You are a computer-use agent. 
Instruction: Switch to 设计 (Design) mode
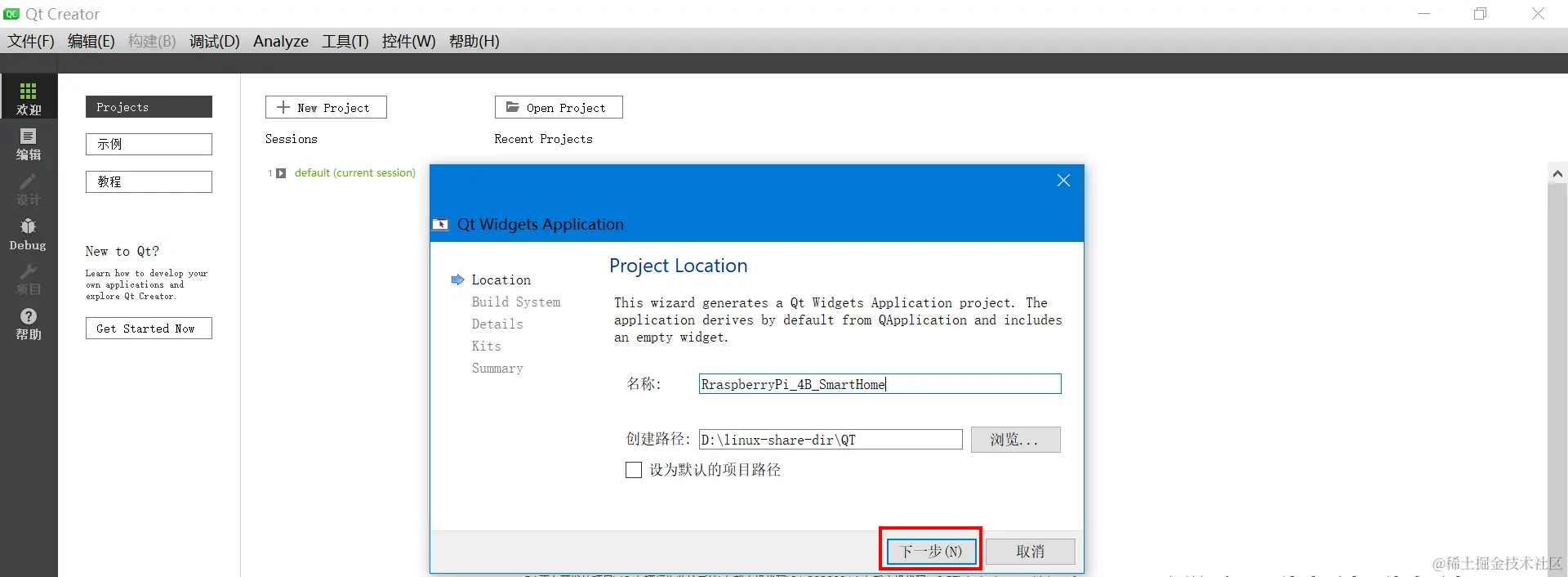coord(29,189)
